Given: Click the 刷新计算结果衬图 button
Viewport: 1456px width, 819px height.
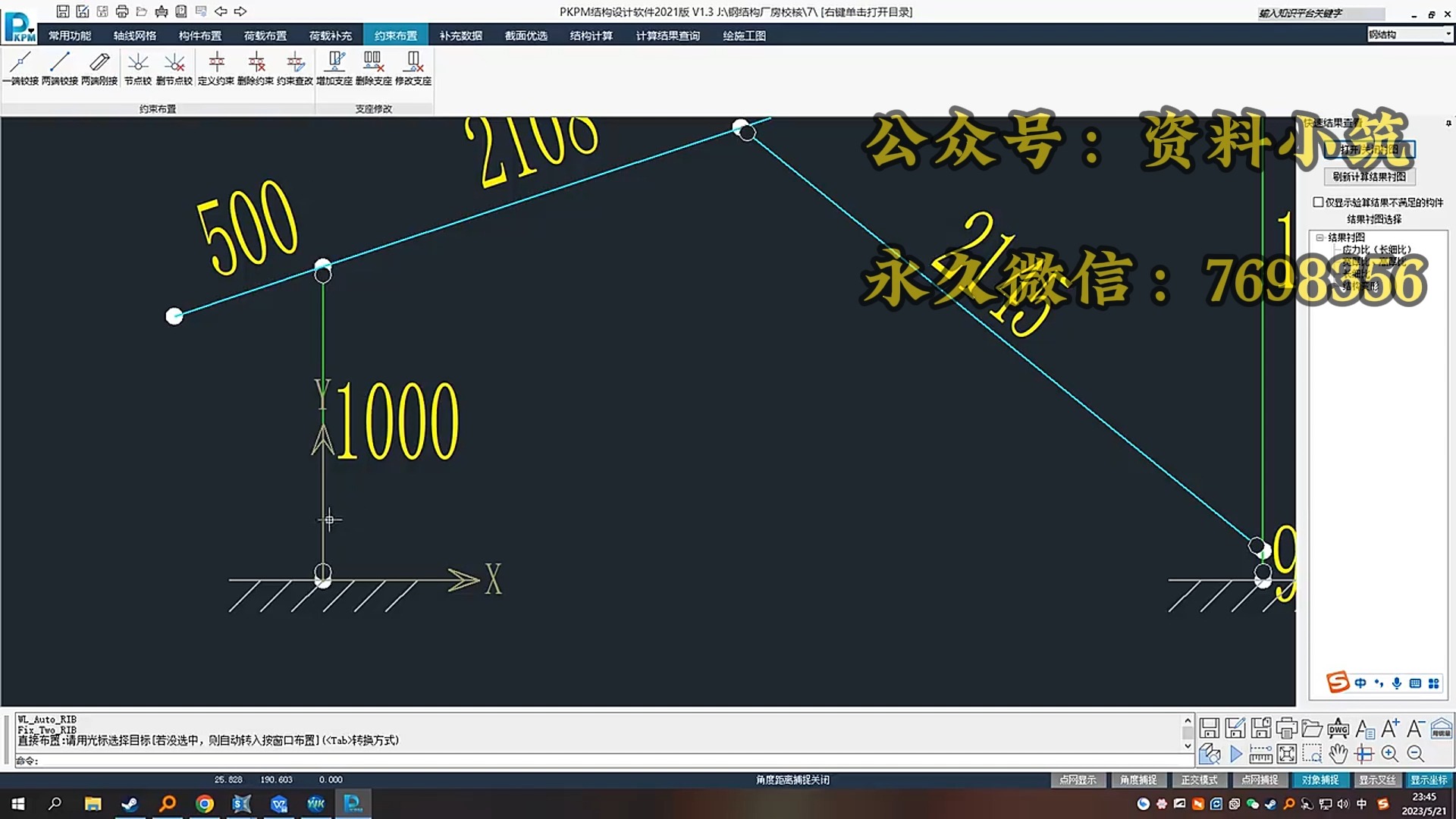Looking at the screenshot, I should pyautogui.click(x=1370, y=177).
